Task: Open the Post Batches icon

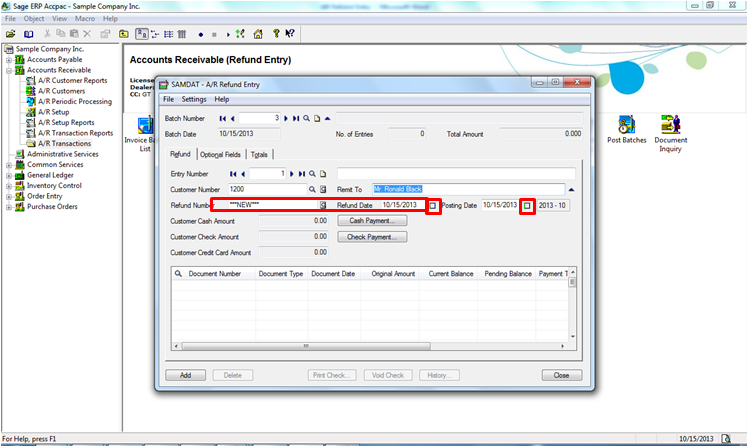Action: tap(626, 130)
